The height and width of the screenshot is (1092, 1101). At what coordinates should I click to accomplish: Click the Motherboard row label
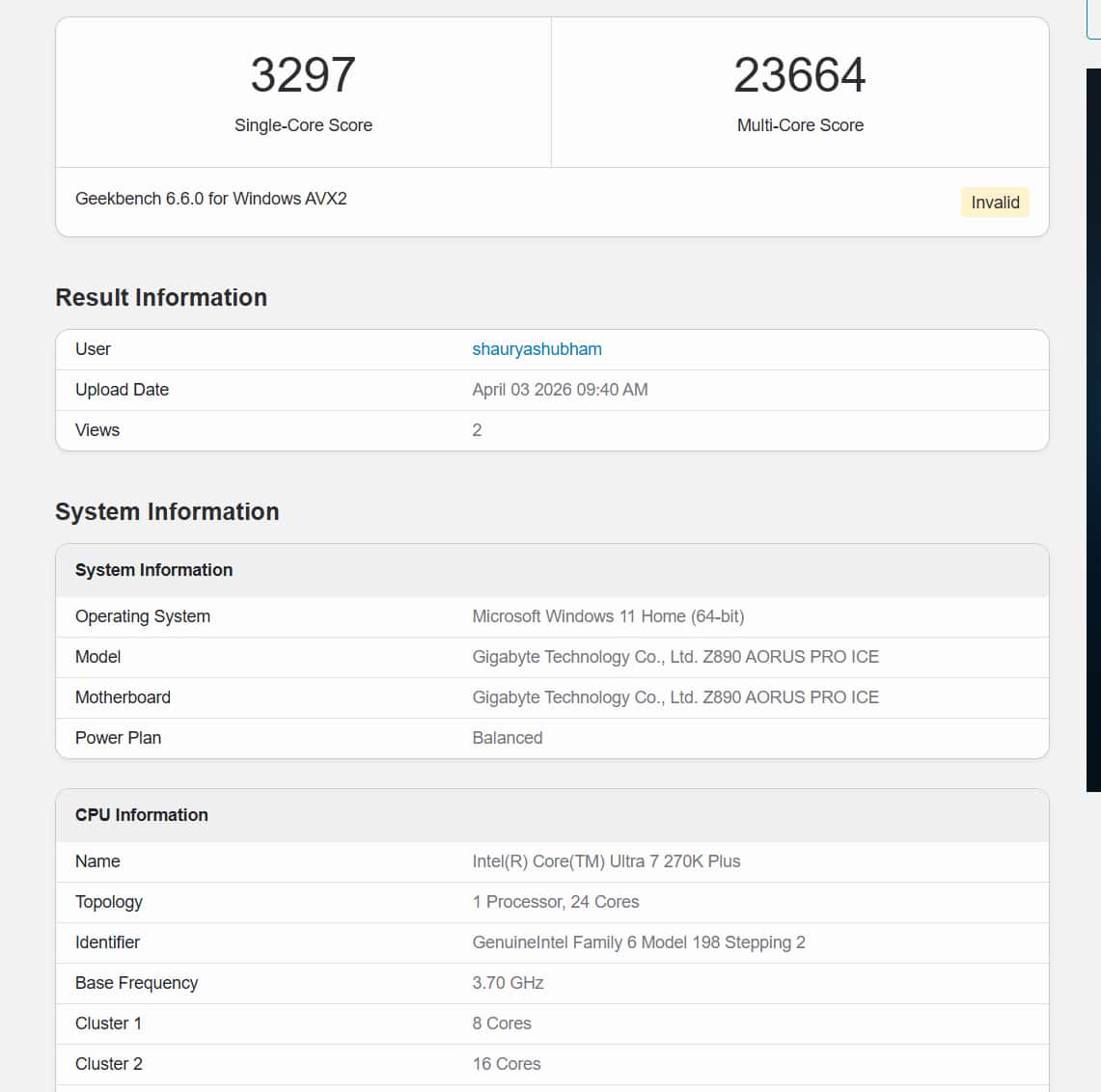click(x=123, y=697)
